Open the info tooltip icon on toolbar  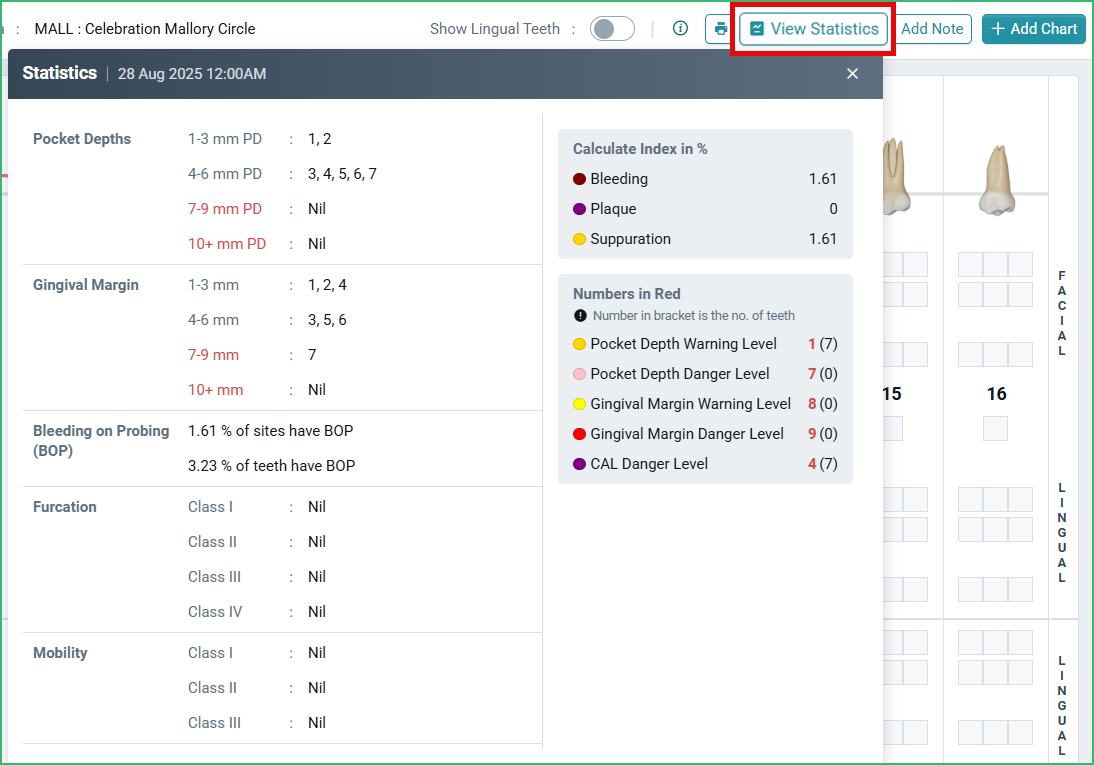pos(680,29)
